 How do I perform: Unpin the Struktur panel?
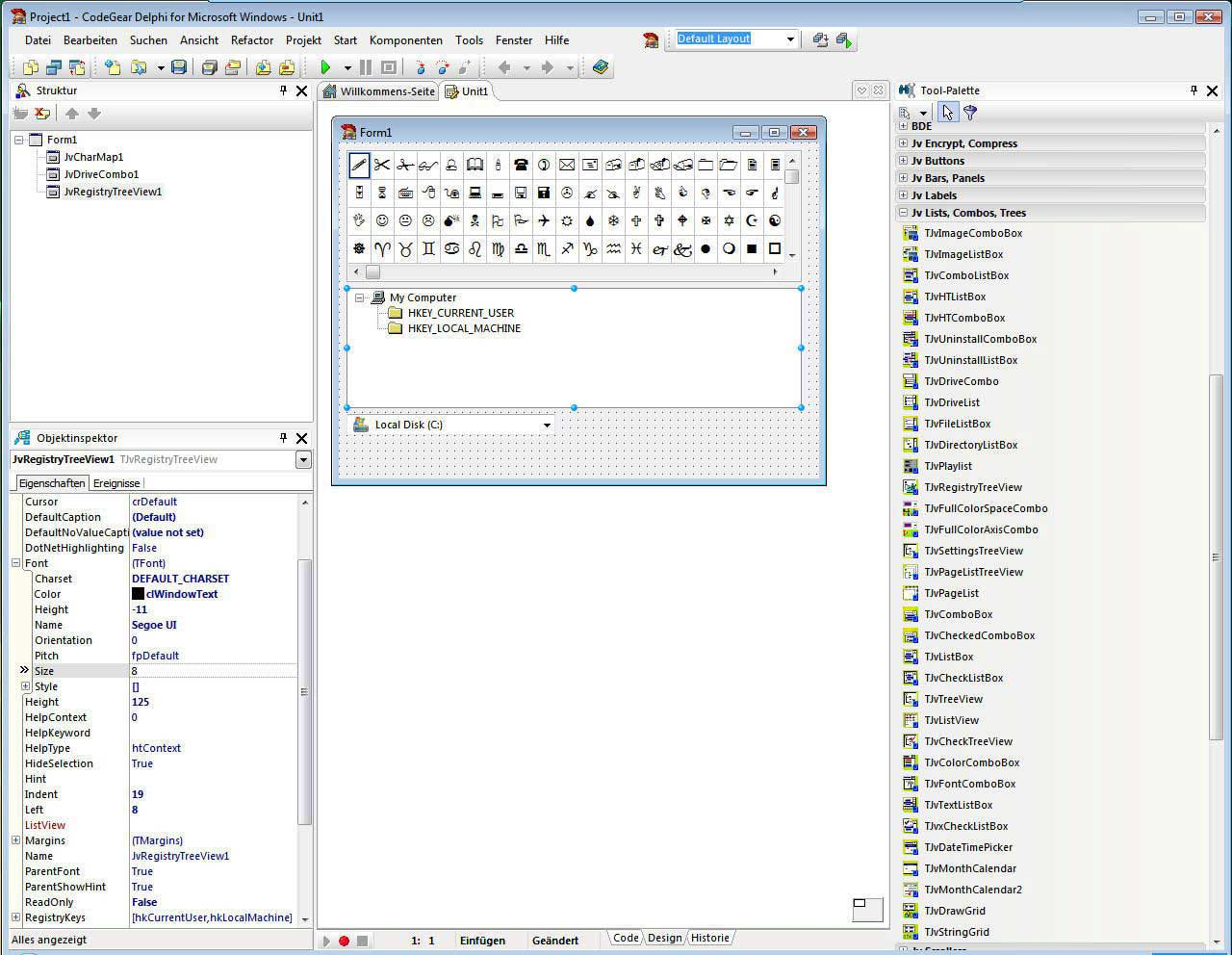pyautogui.click(x=282, y=90)
